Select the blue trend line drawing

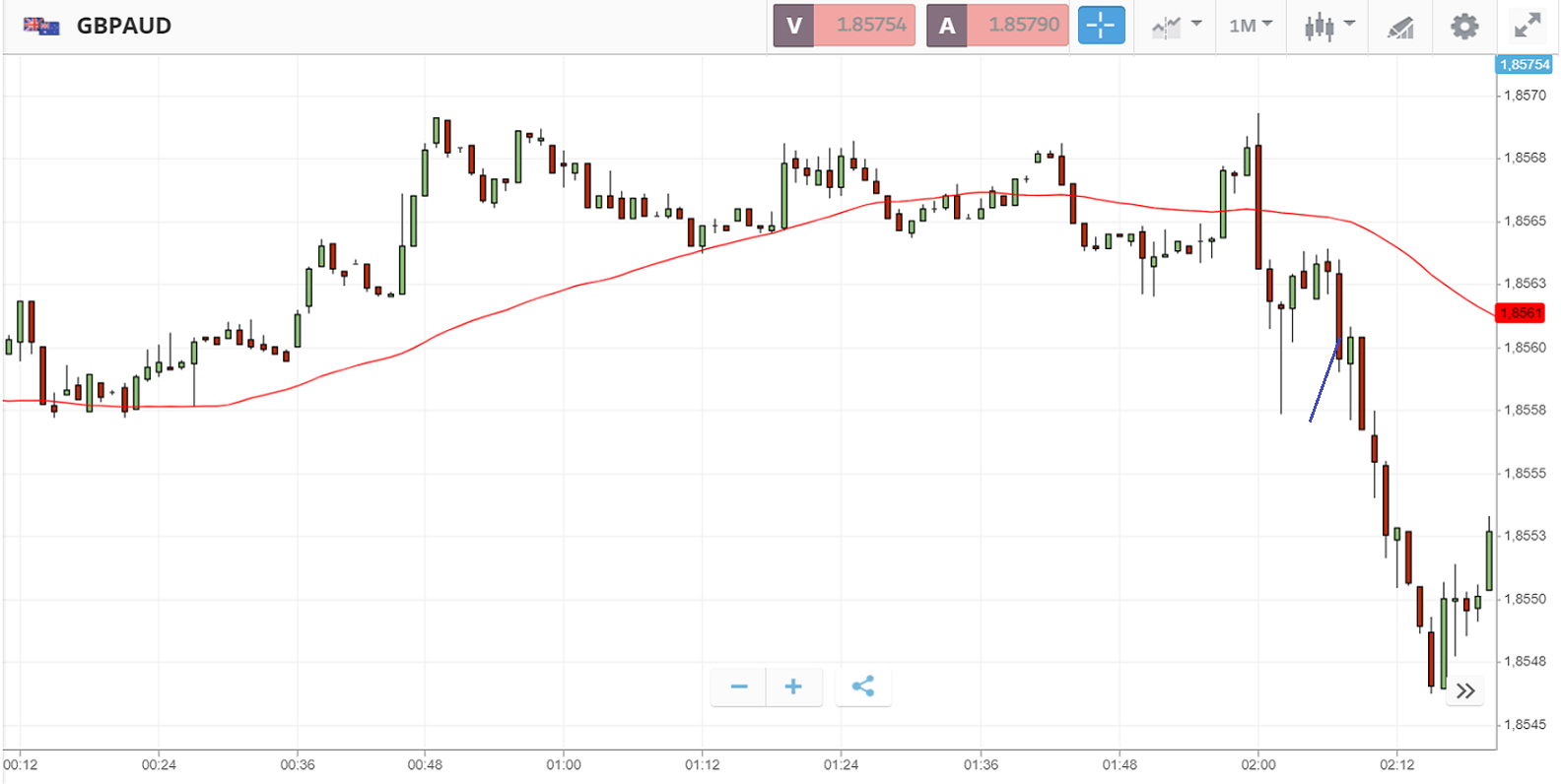click(x=1323, y=382)
